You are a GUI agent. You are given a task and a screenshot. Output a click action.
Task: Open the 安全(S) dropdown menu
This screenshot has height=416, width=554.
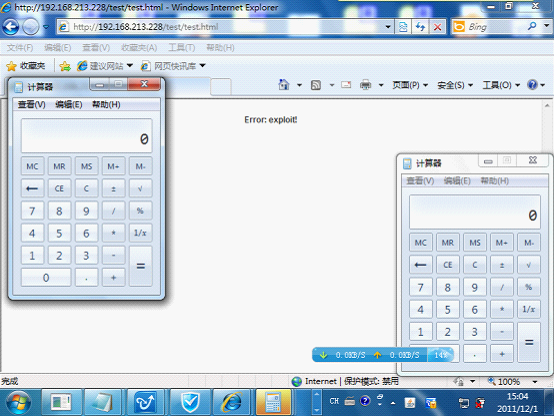(455, 85)
